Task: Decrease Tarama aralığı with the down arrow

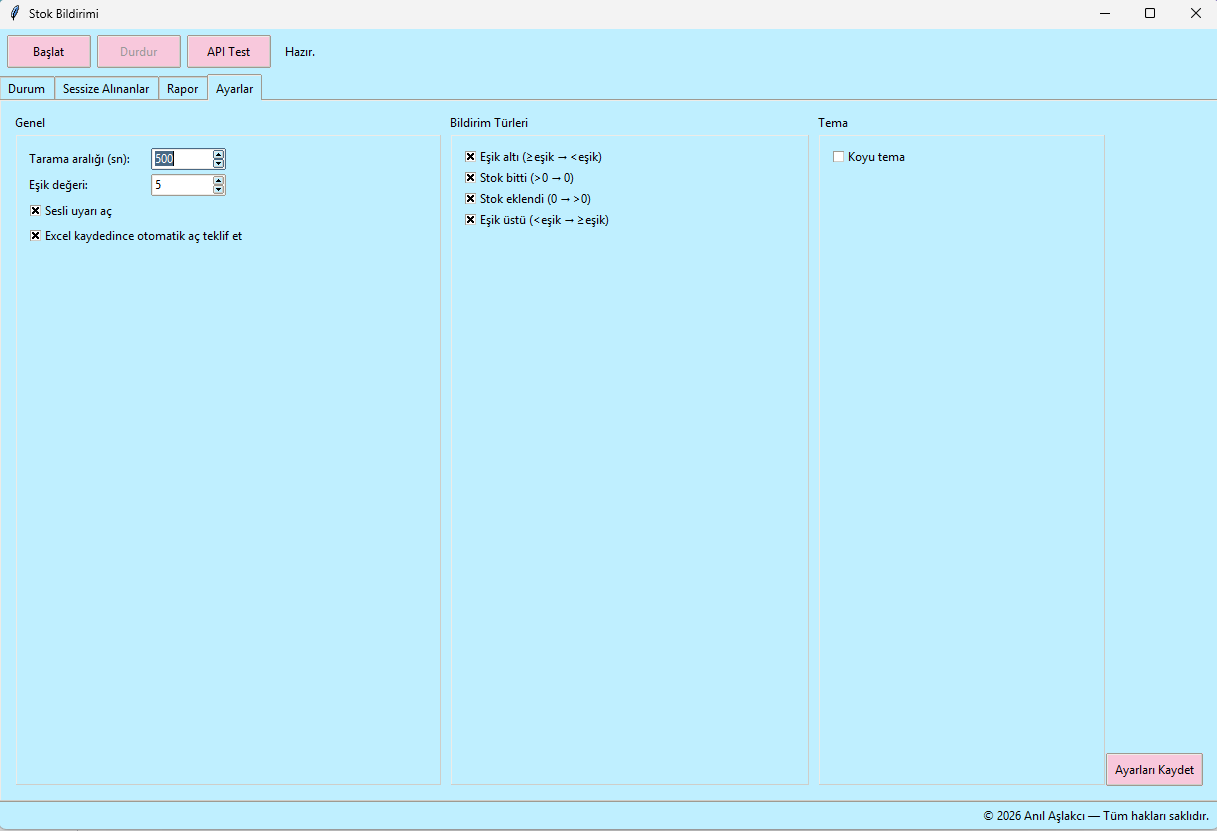Action: [x=219, y=163]
